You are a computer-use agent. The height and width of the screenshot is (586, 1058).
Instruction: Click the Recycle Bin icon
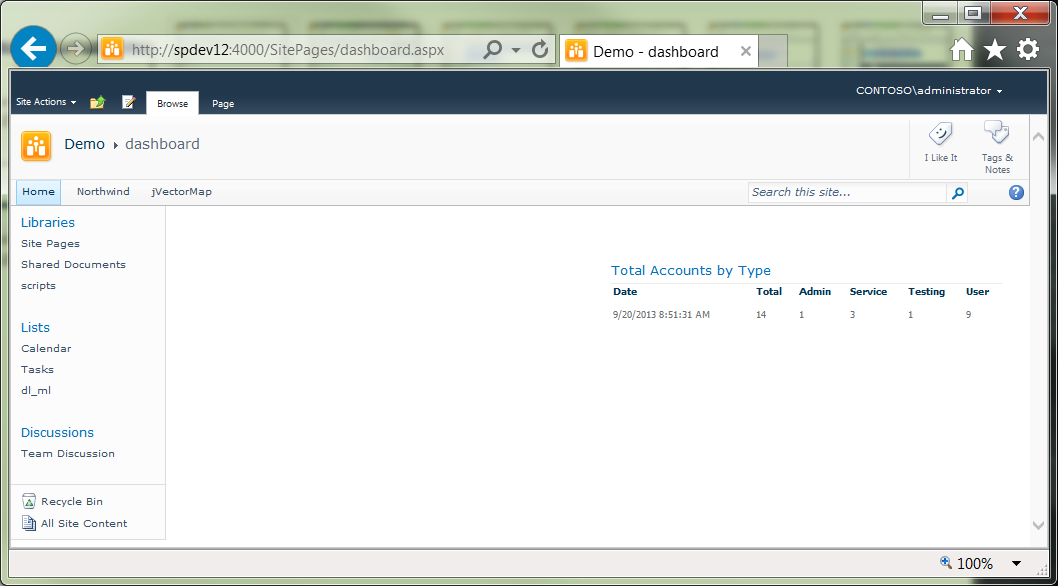tap(28, 501)
